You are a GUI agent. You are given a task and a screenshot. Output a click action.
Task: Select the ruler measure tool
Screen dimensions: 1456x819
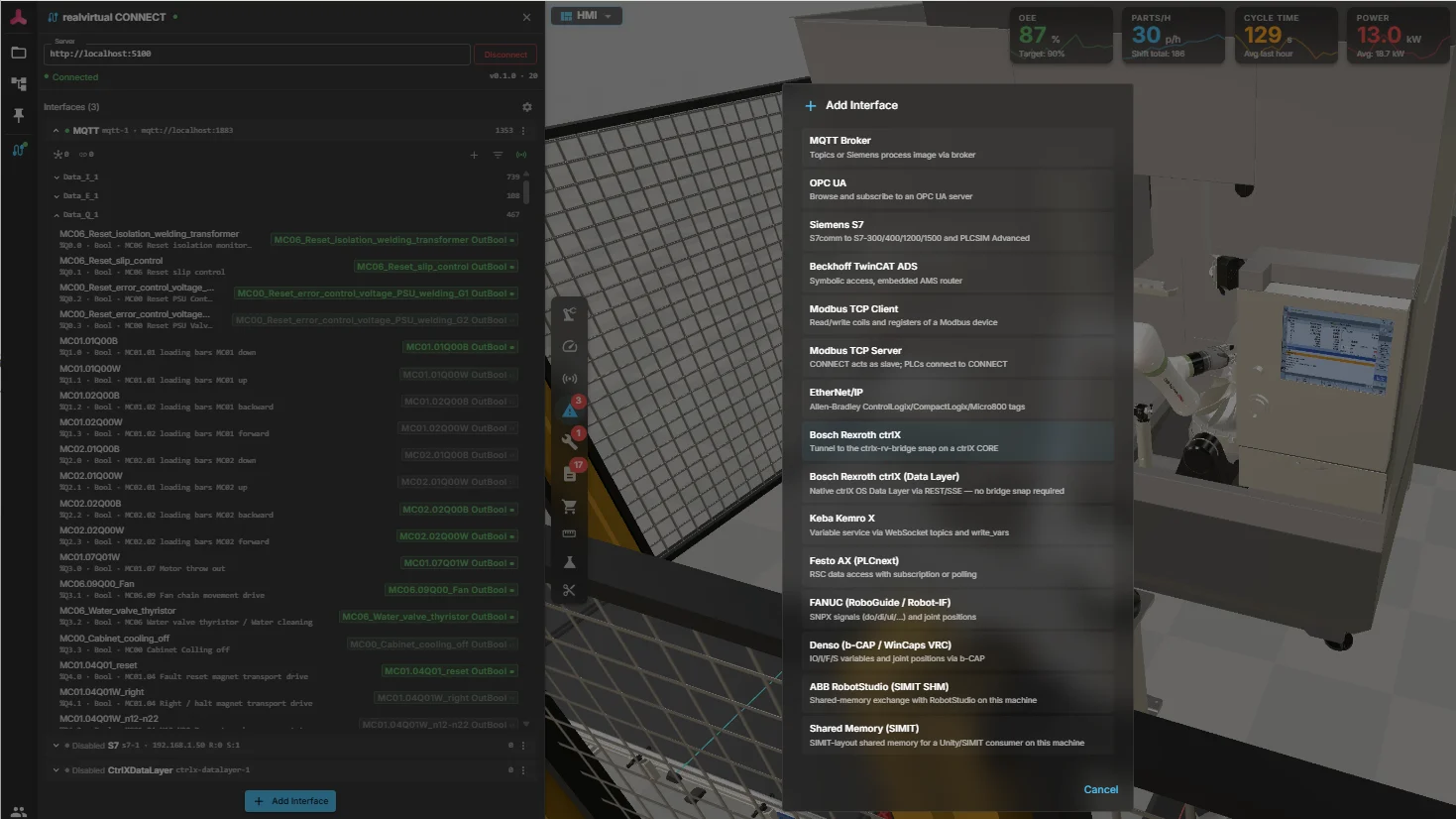pos(569,533)
